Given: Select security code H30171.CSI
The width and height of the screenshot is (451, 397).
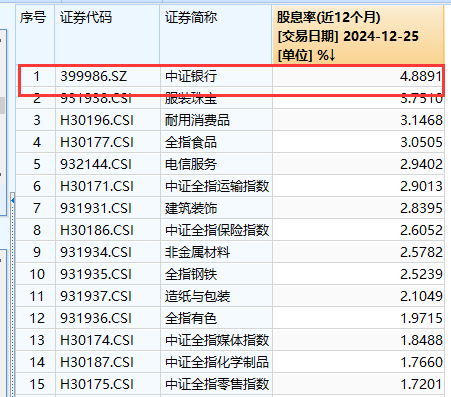Looking at the screenshot, I should 97,186.
